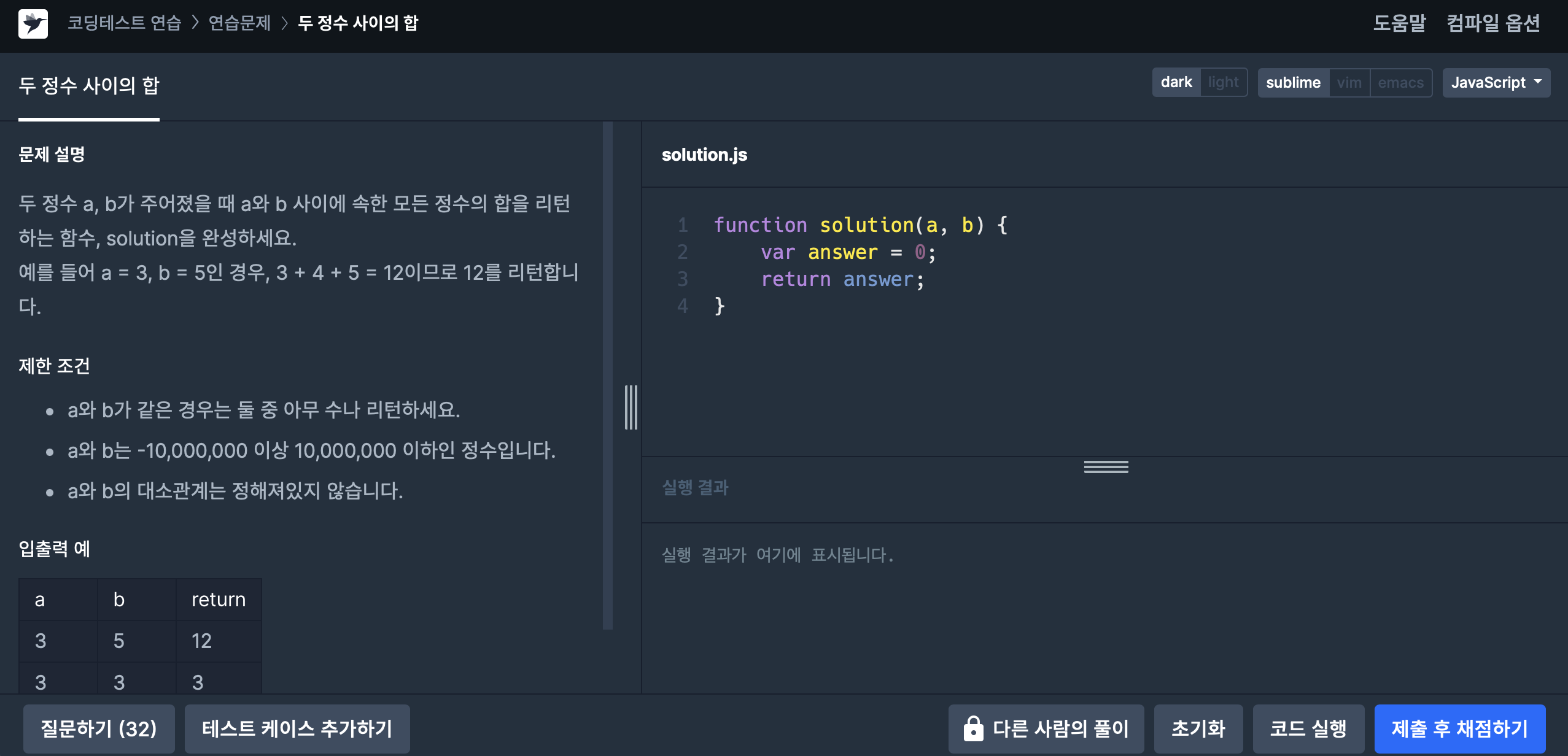The image size is (1568, 756).
Task: Click the lock icon on 다른 사람의 풀이
Action: (x=973, y=729)
